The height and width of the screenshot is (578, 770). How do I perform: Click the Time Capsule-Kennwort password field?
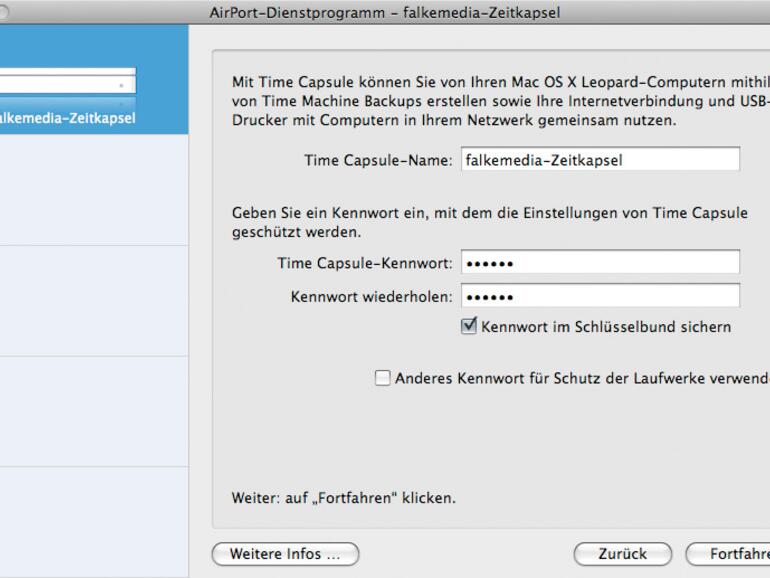click(600, 262)
